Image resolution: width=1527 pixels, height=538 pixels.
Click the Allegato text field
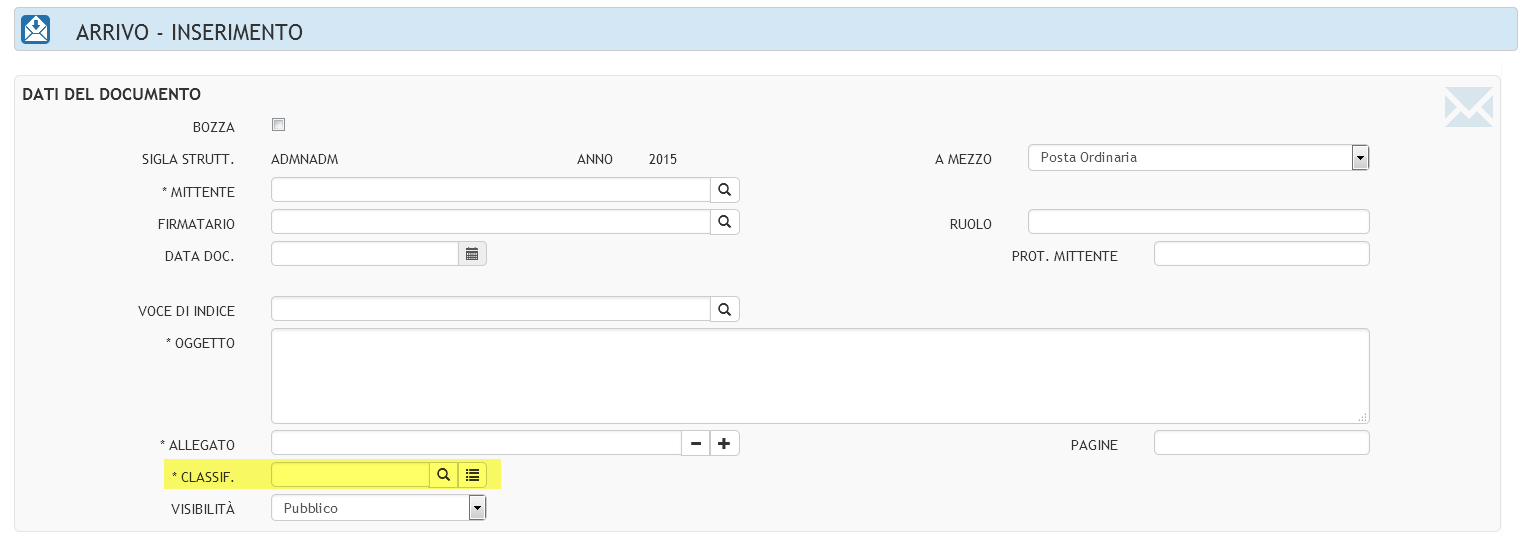pos(476,443)
